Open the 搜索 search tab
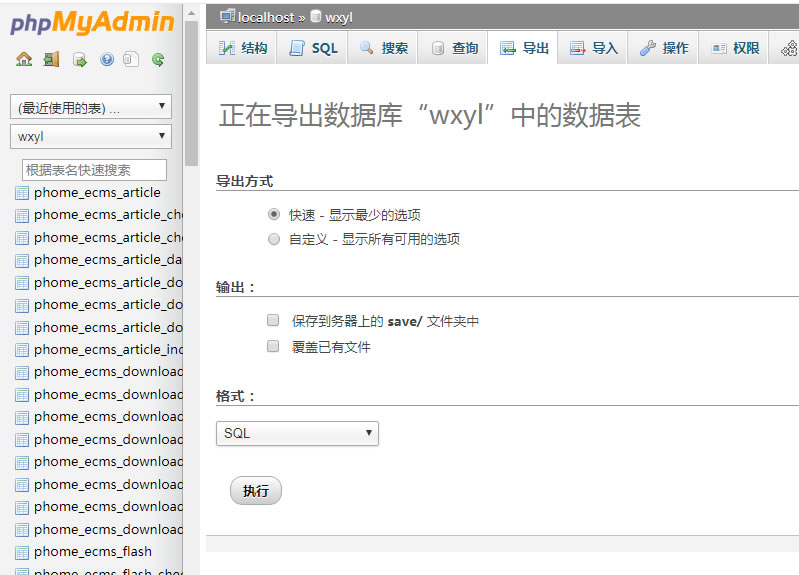799x575 pixels. point(382,48)
